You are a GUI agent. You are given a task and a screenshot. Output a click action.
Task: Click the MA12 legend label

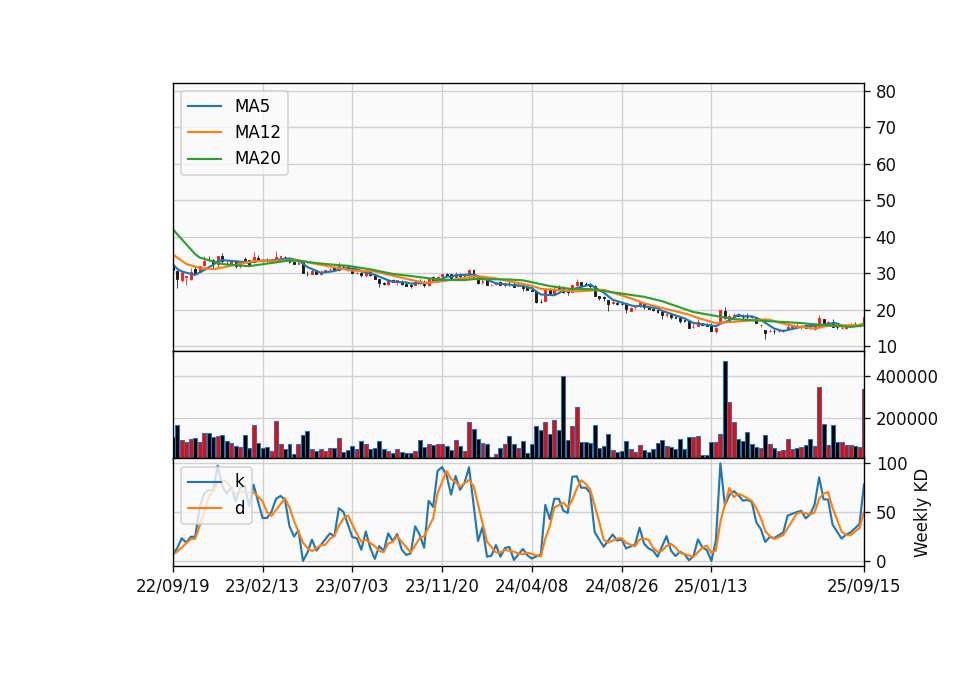click(257, 132)
